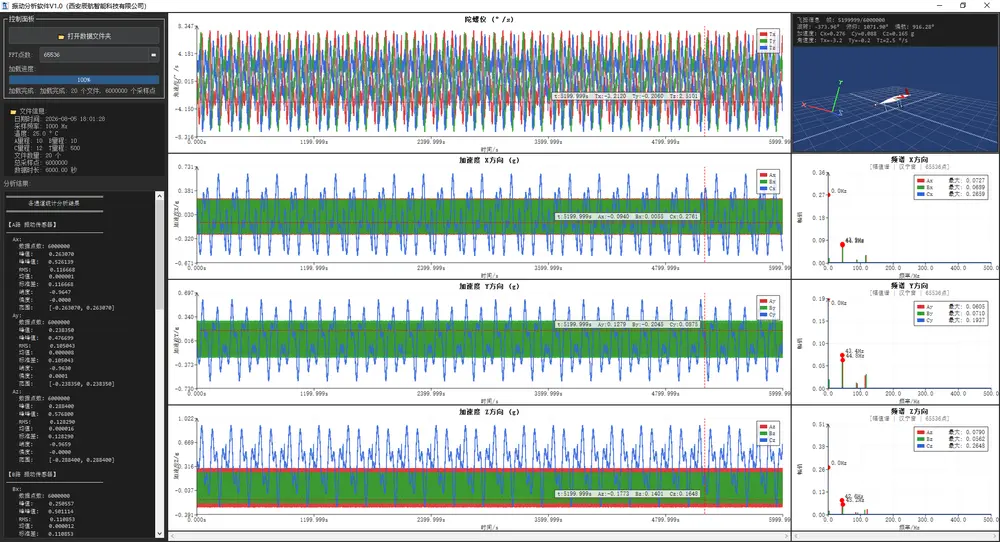Image resolution: width=1000 pixels, height=542 pixels.
Task: Select the 采样频率 1000 Hz line
Action: pos(40,126)
